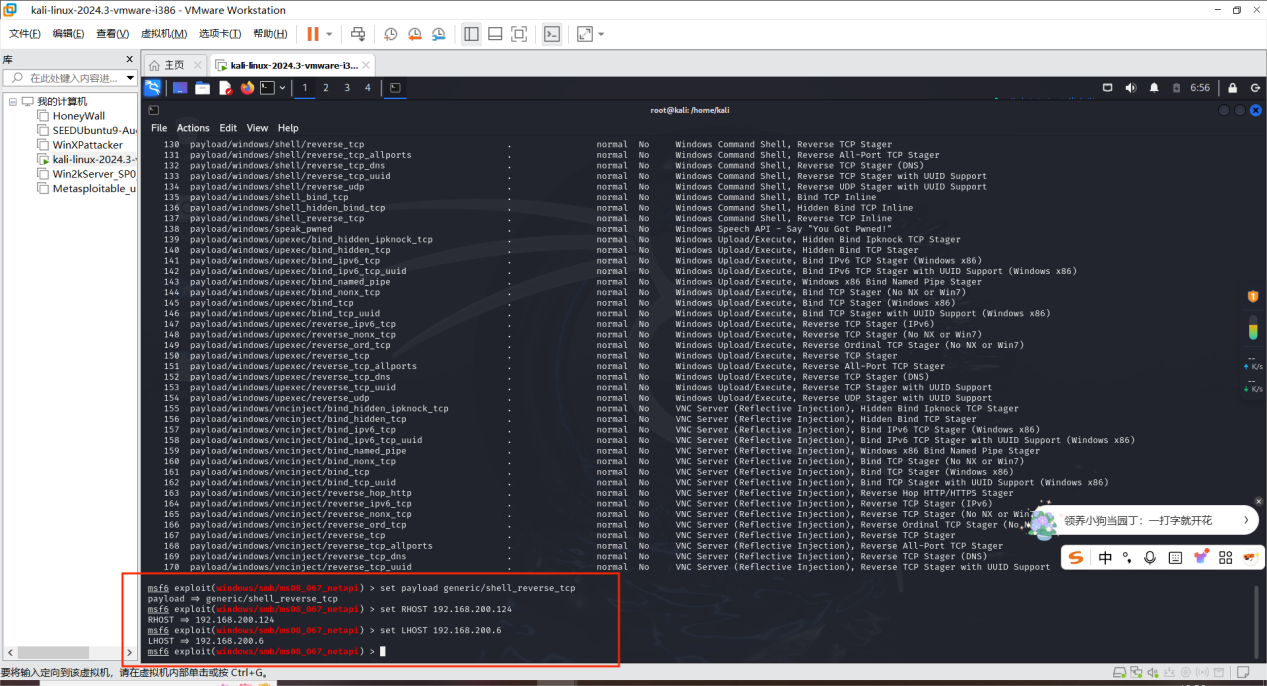Close the kali-linux-2024.3 tab
The width and height of the screenshot is (1267, 686).
(367, 65)
